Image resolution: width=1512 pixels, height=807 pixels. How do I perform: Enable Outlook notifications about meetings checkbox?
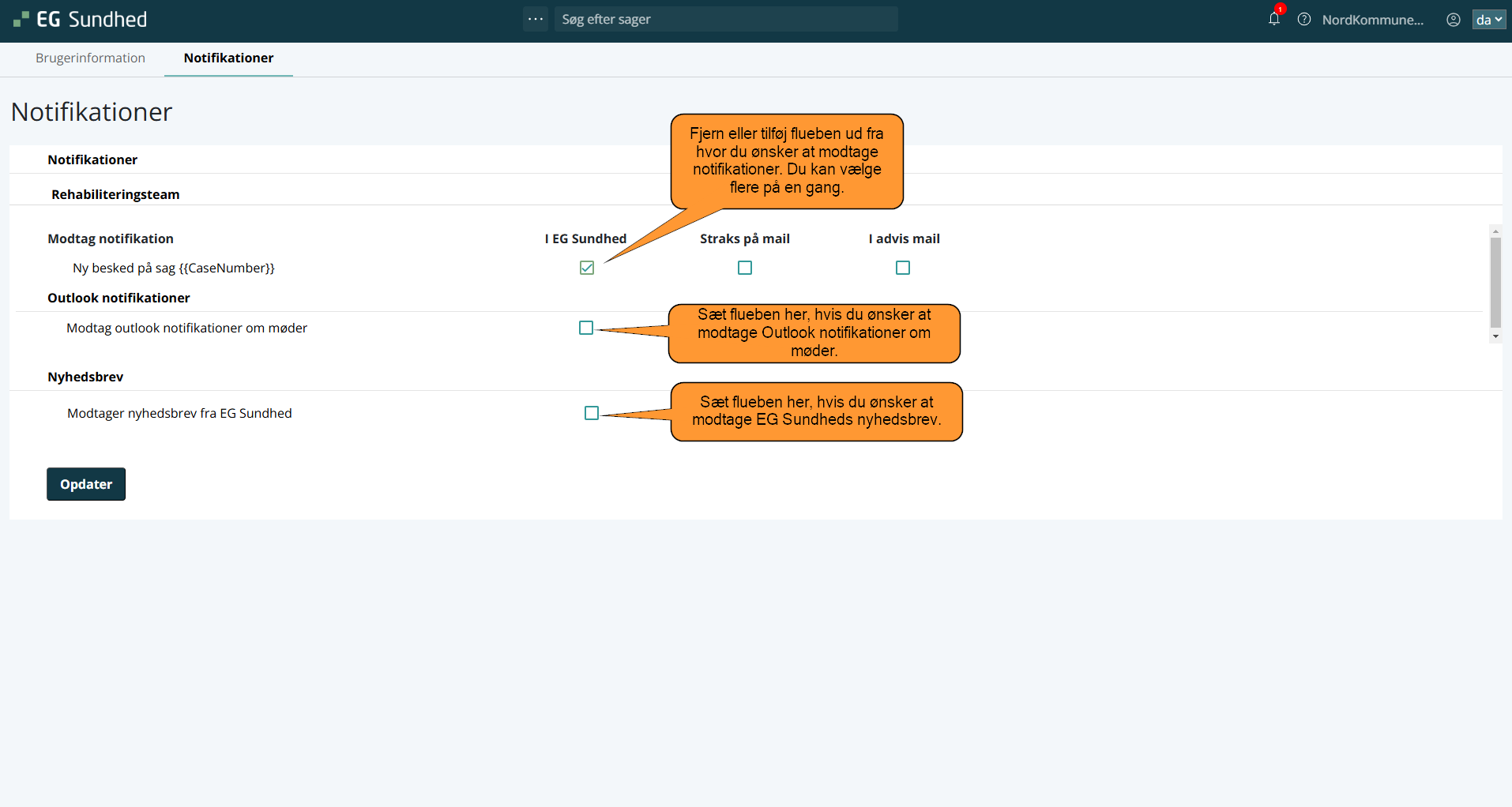coord(586,328)
